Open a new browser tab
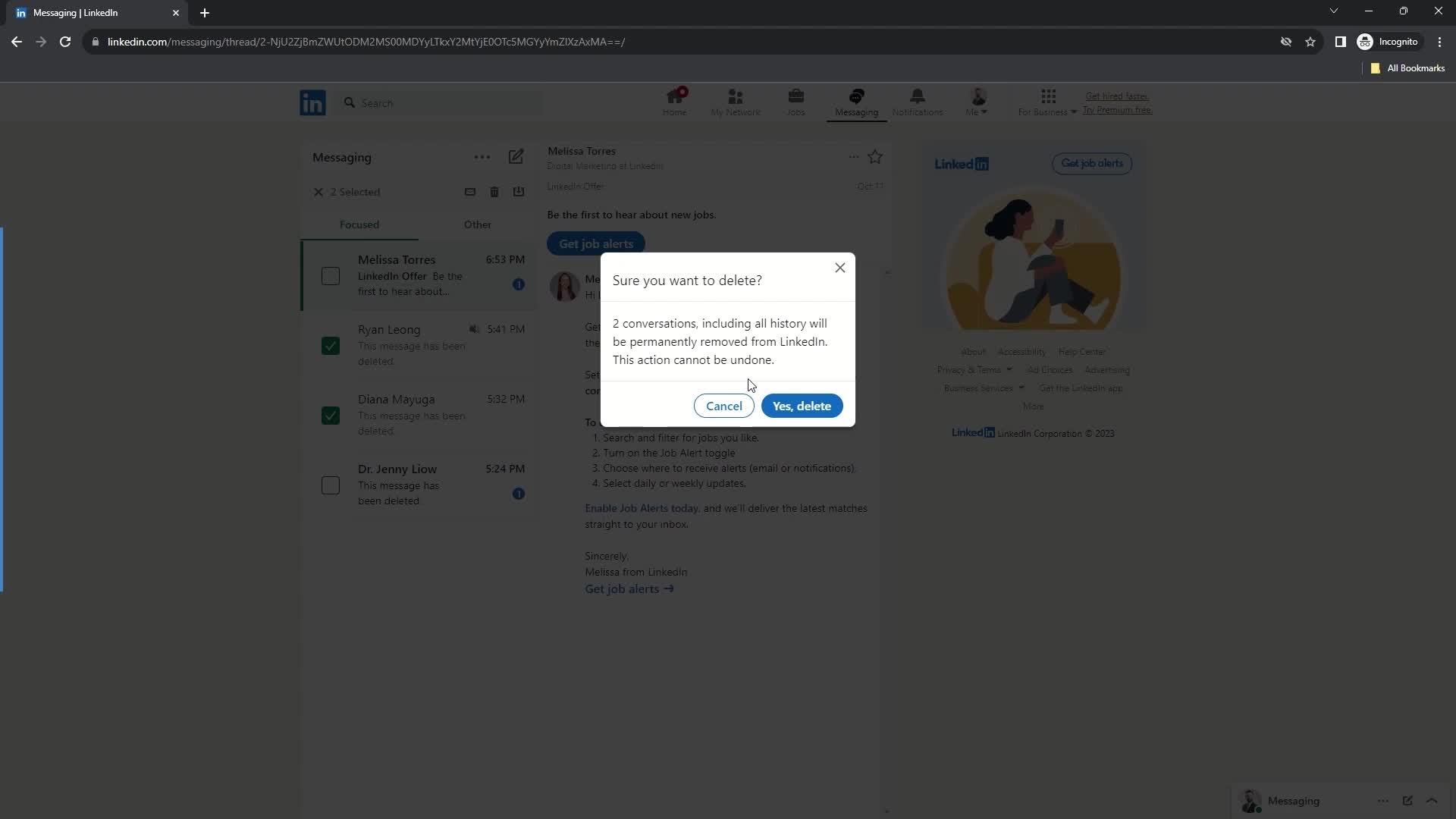 pyautogui.click(x=205, y=13)
